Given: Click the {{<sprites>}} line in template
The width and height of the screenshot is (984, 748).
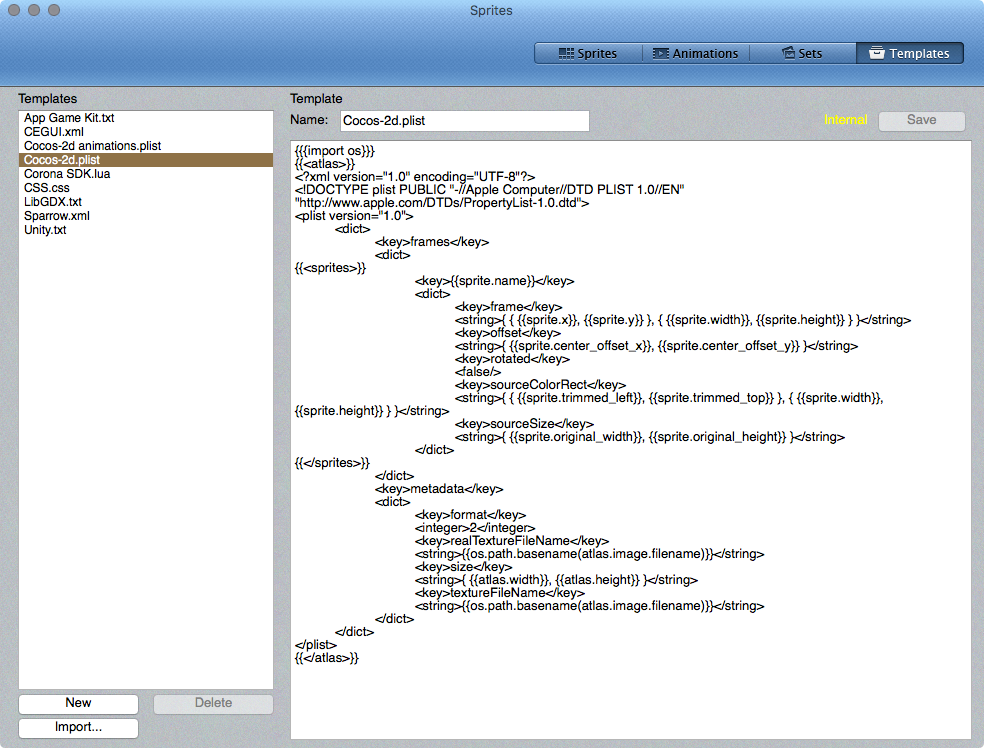Looking at the screenshot, I should coord(330,268).
